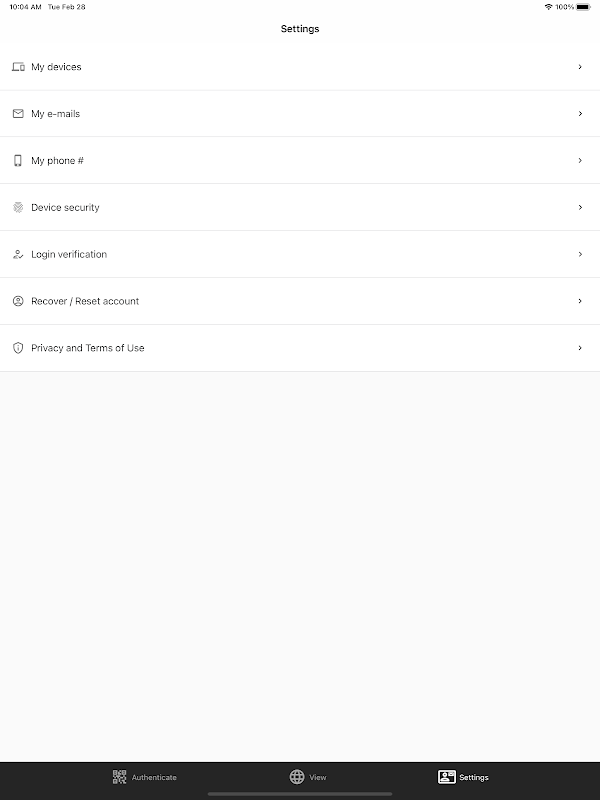Click the phone icon beside My phone #
The height and width of the screenshot is (800, 600).
pyautogui.click(x=18, y=160)
